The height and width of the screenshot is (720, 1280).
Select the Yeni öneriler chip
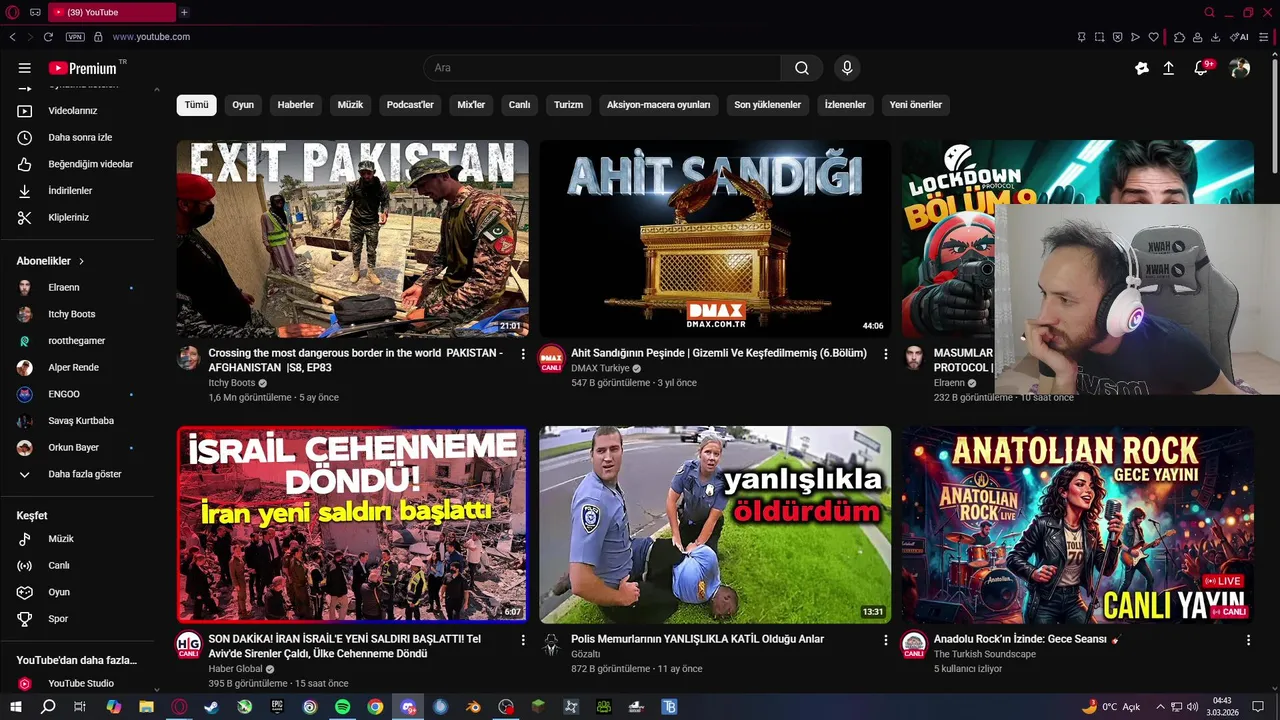(x=915, y=105)
